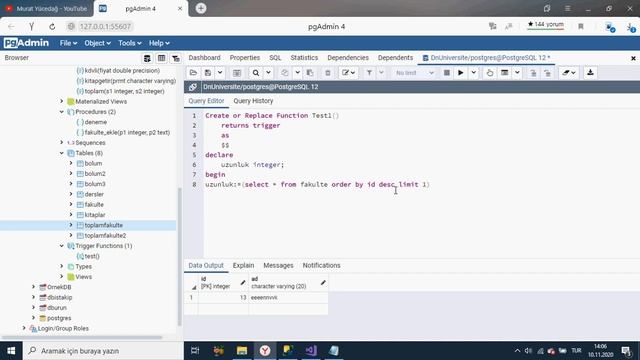Click the Delete trash icon in the toolbar
The height and width of the screenshot is (360, 640).
coord(327,73)
